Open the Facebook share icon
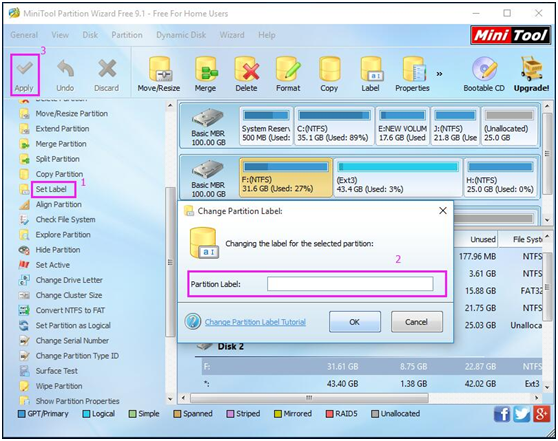This screenshot has height=441, width=558. click(502, 414)
